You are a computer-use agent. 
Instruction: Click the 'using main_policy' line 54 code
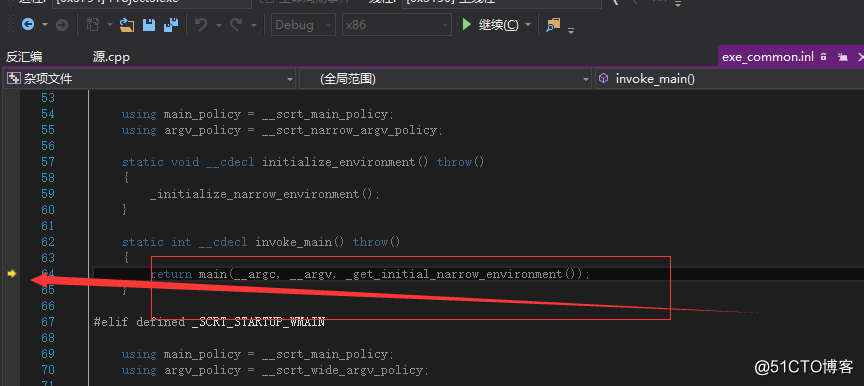point(258,114)
